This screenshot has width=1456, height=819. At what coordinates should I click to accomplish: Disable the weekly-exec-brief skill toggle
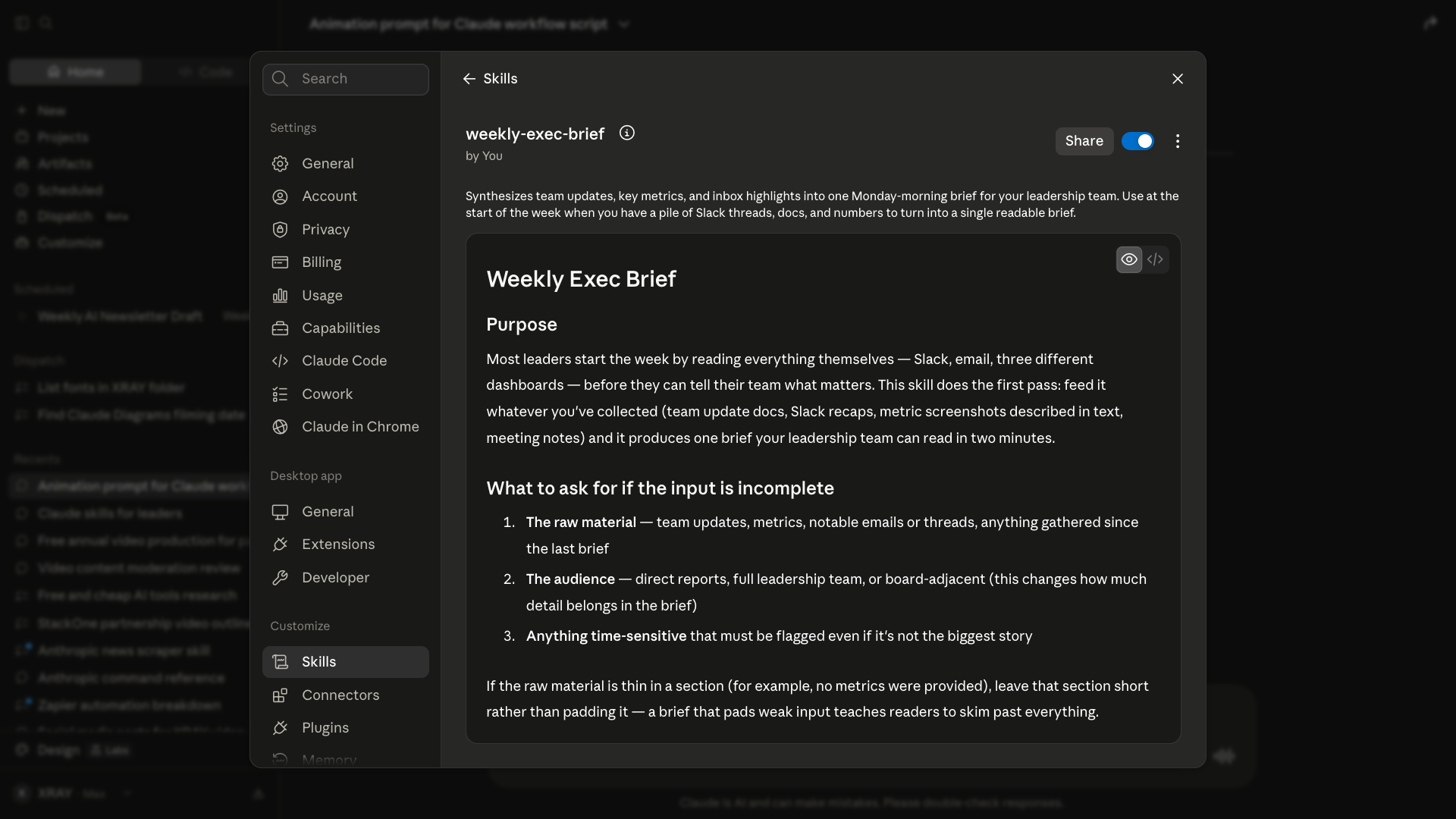(1137, 141)
